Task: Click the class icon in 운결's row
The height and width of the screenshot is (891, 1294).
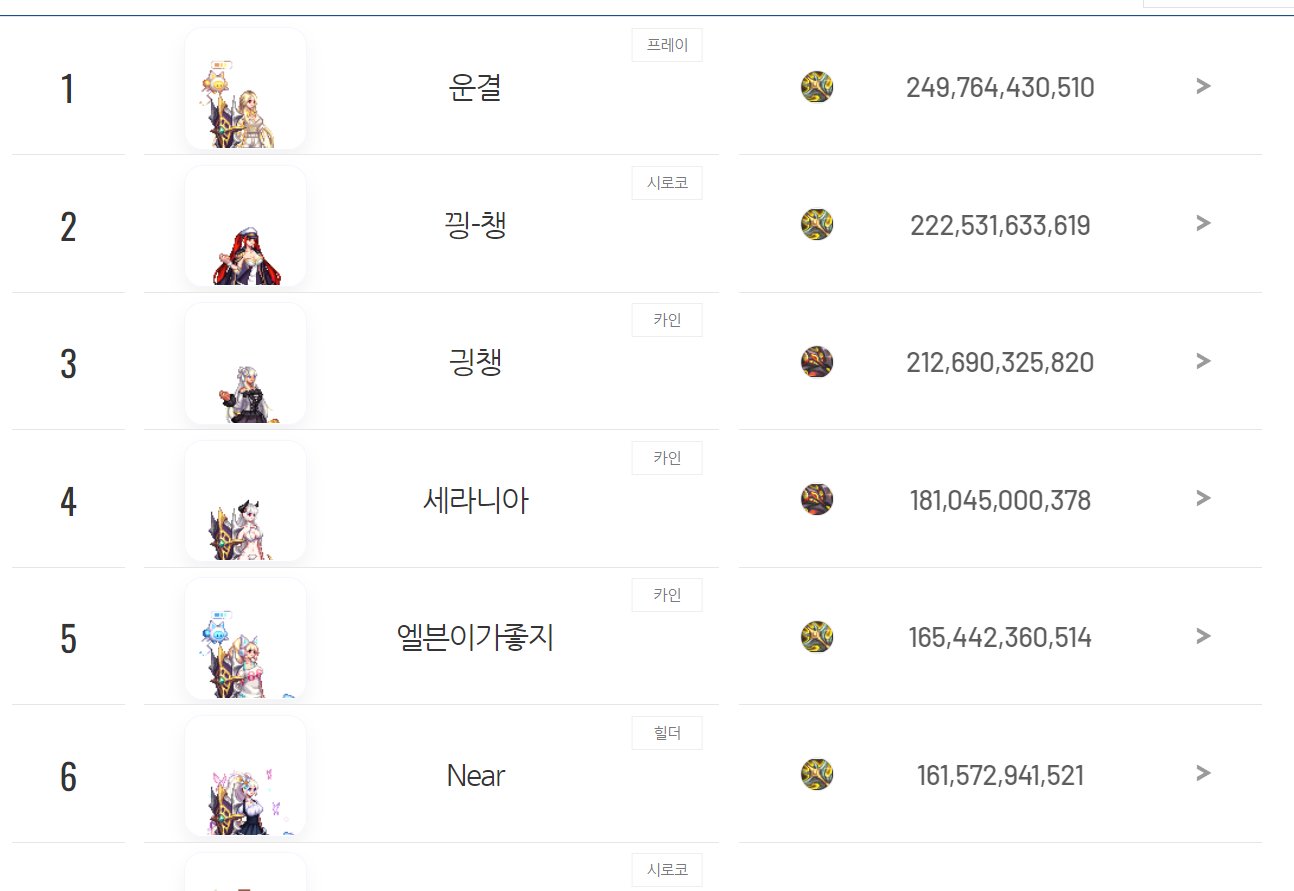Action: 817,87
